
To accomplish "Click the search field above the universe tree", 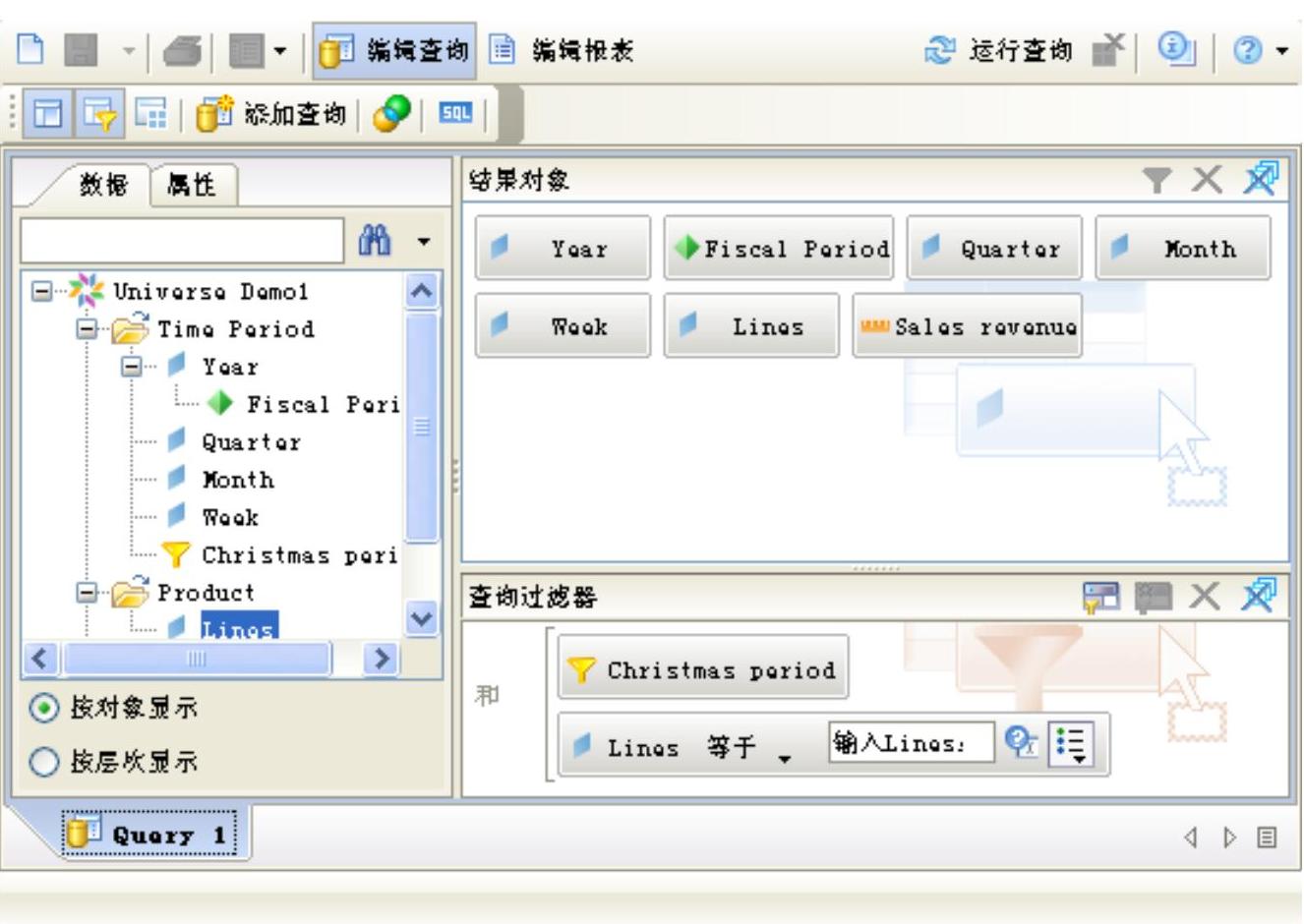I will pyautogui.click(x=182, y=241).
